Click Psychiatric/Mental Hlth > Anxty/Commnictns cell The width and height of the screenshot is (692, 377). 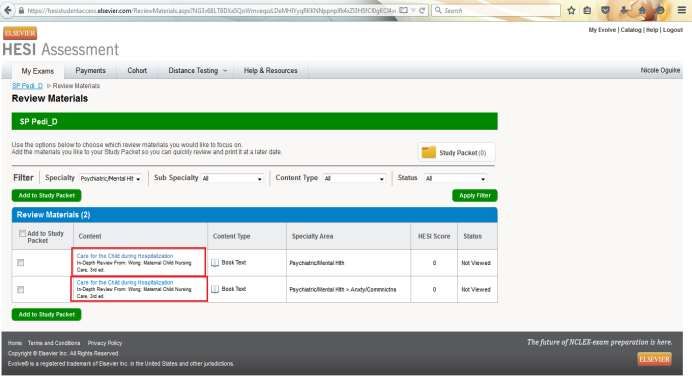[342, 290]
